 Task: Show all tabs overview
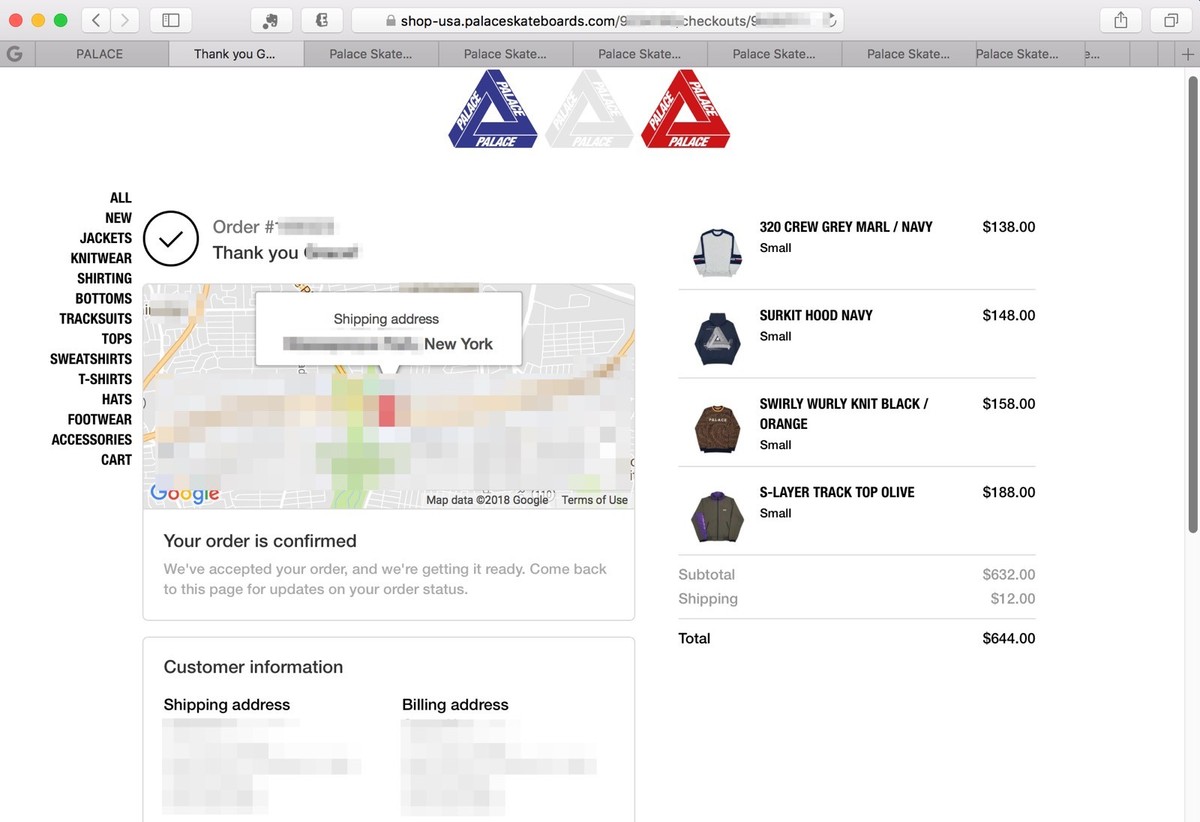pos(1171,19)
